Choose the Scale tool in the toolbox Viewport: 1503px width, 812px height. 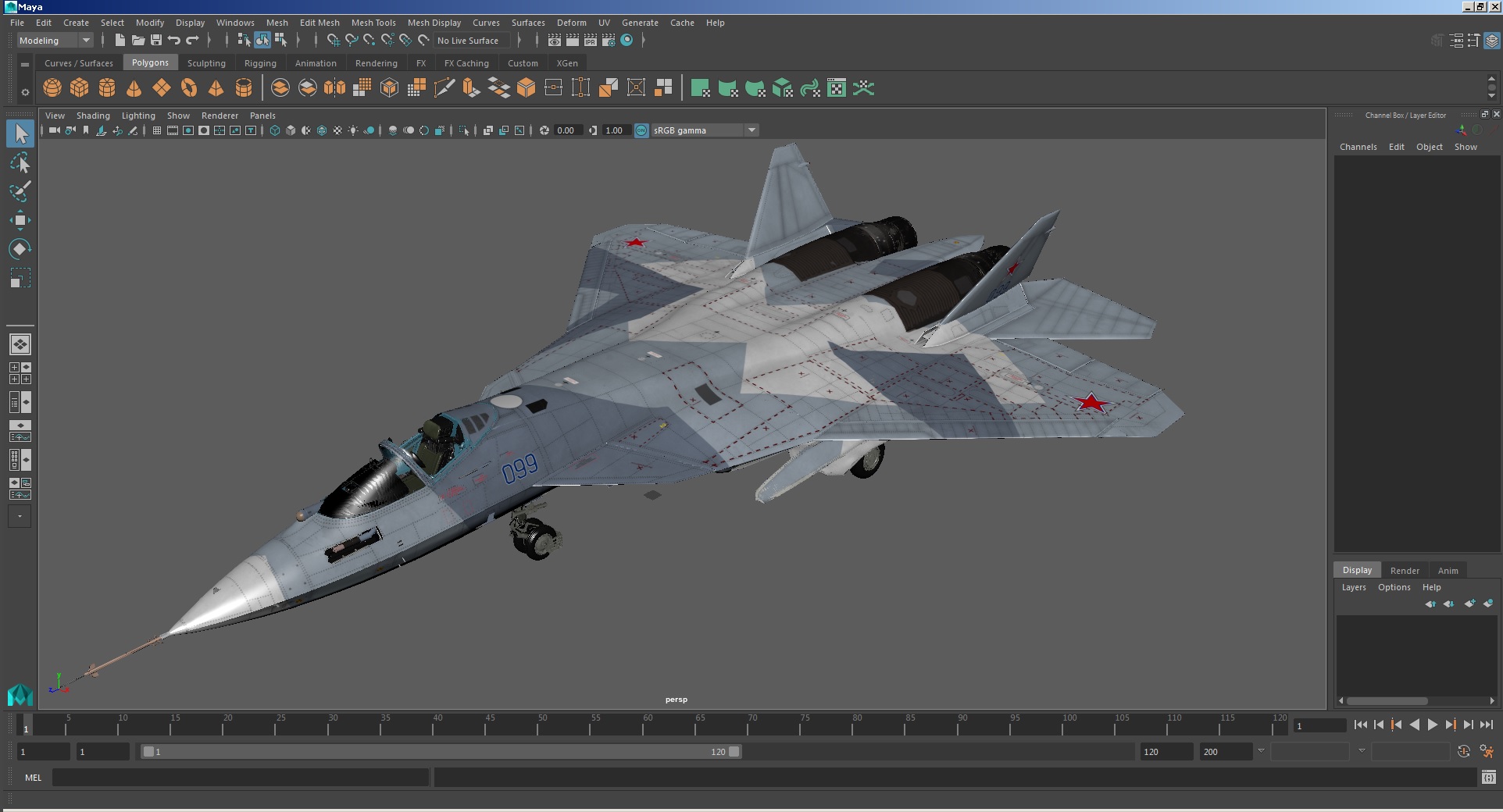pos(20,278)
